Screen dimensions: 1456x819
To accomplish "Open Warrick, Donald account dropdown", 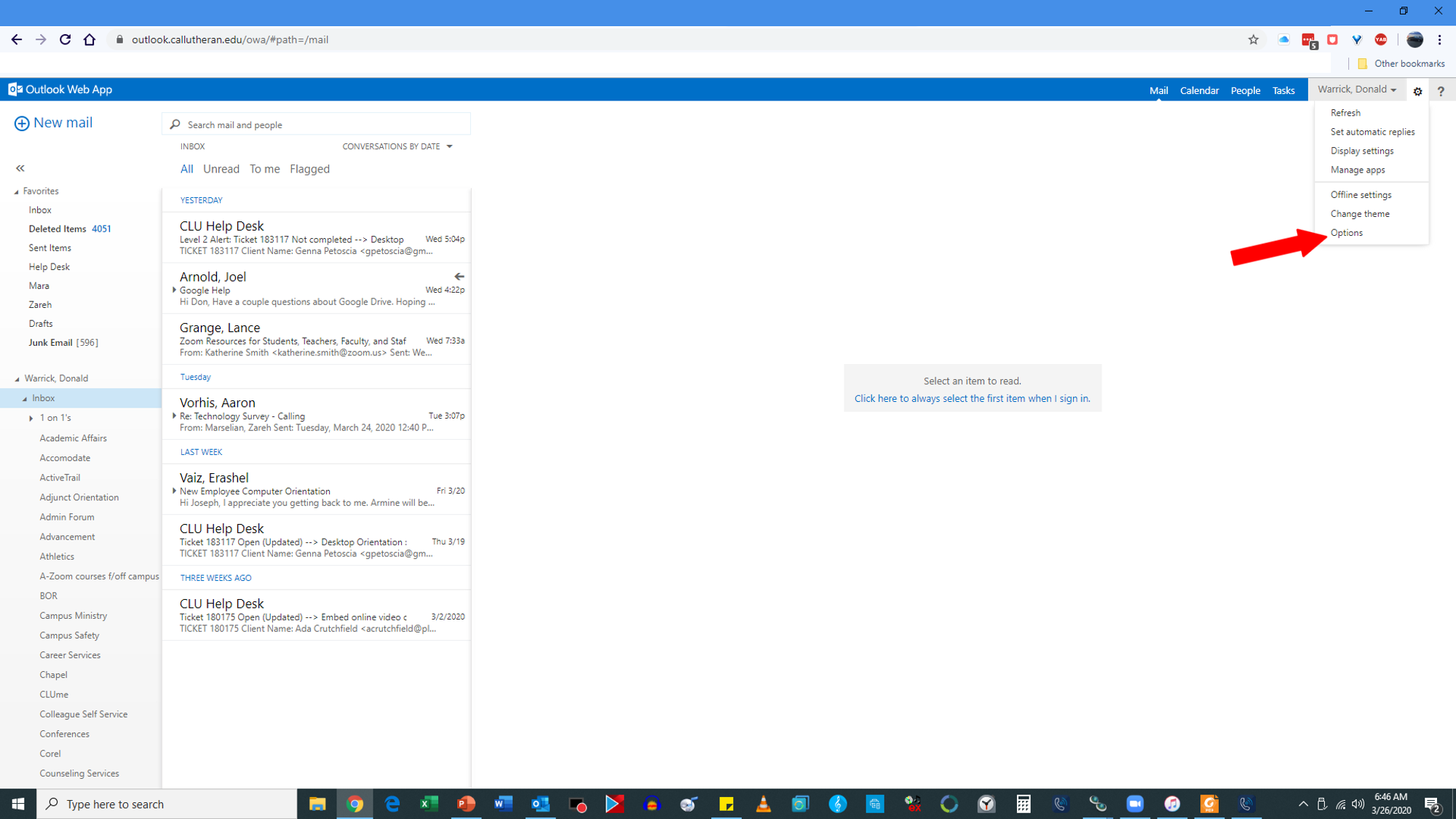I will [1356, 90].
